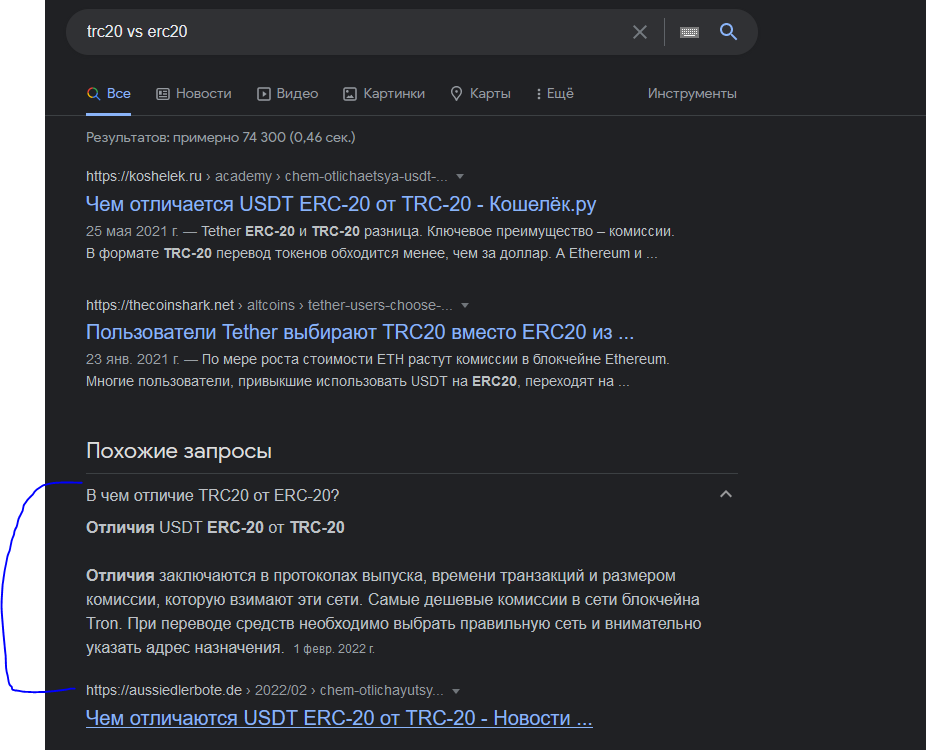Collapse the answer for TRC20 vs ERC-20 question

[726, 493]
